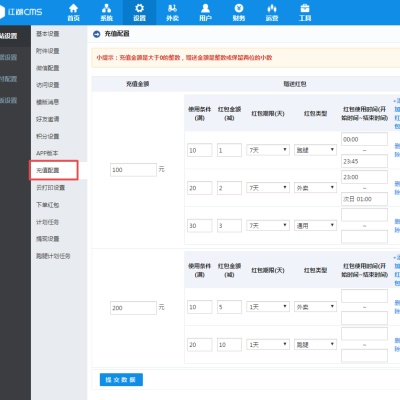Click condition field 20 in the 100元 group

(199, 188)
